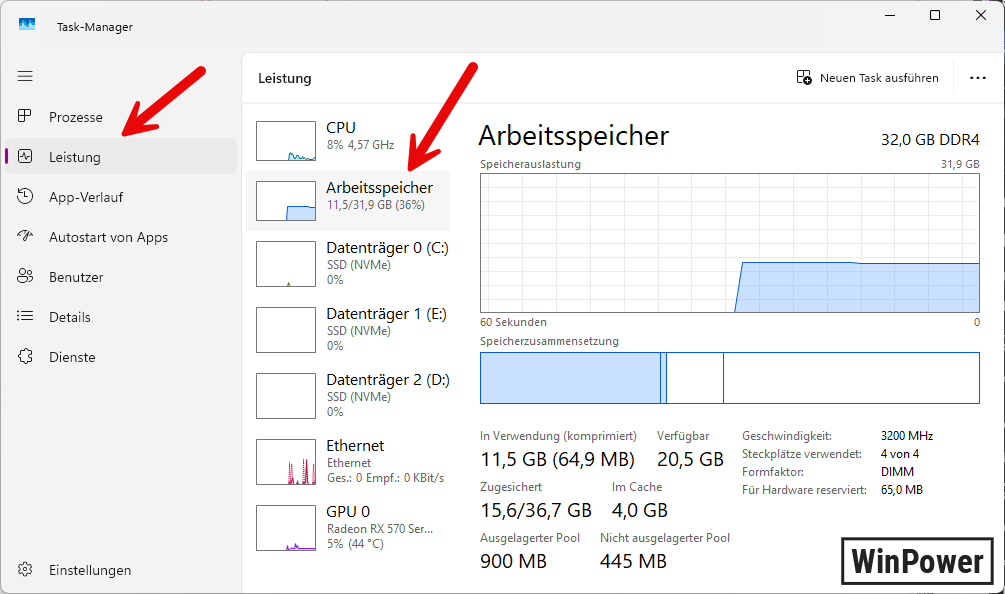Open Einstellungen label in sidebar
Screen dimensions: 1005x594
pos(90,570)
